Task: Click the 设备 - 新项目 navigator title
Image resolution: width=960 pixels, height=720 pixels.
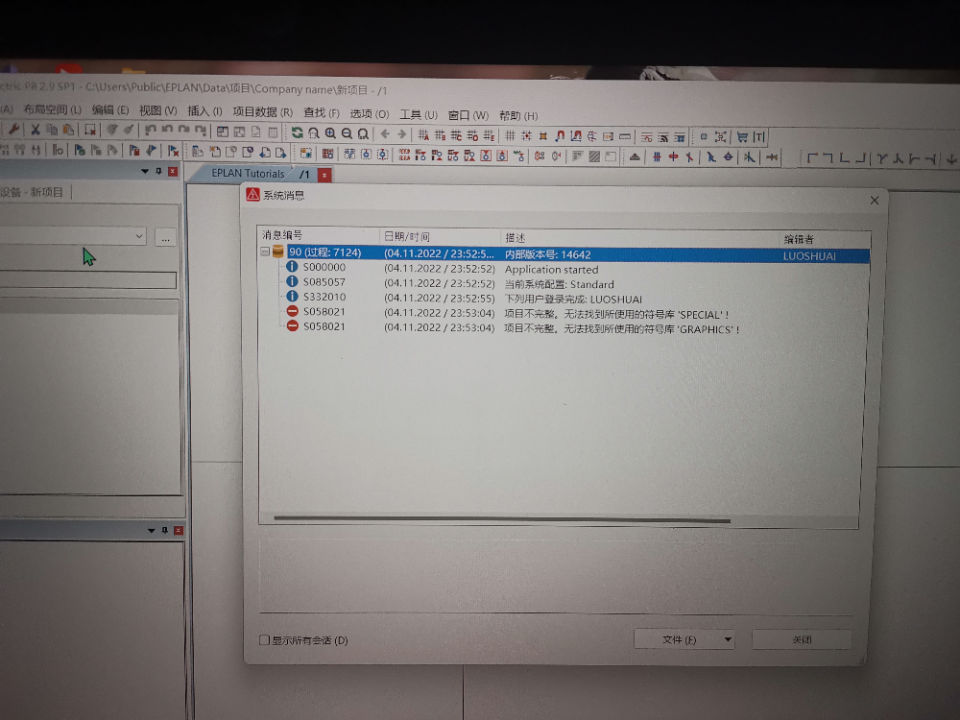Action: pos(32,192)
